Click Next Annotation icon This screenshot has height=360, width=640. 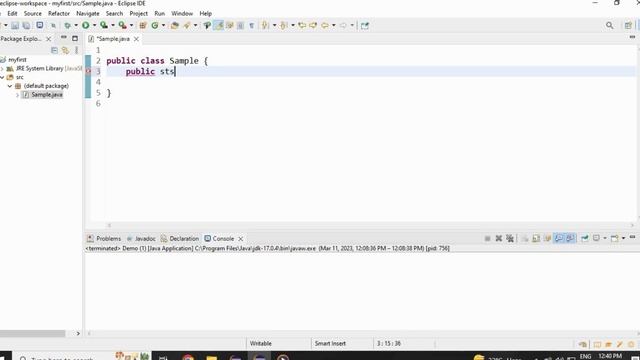click(x=265, y=25)
